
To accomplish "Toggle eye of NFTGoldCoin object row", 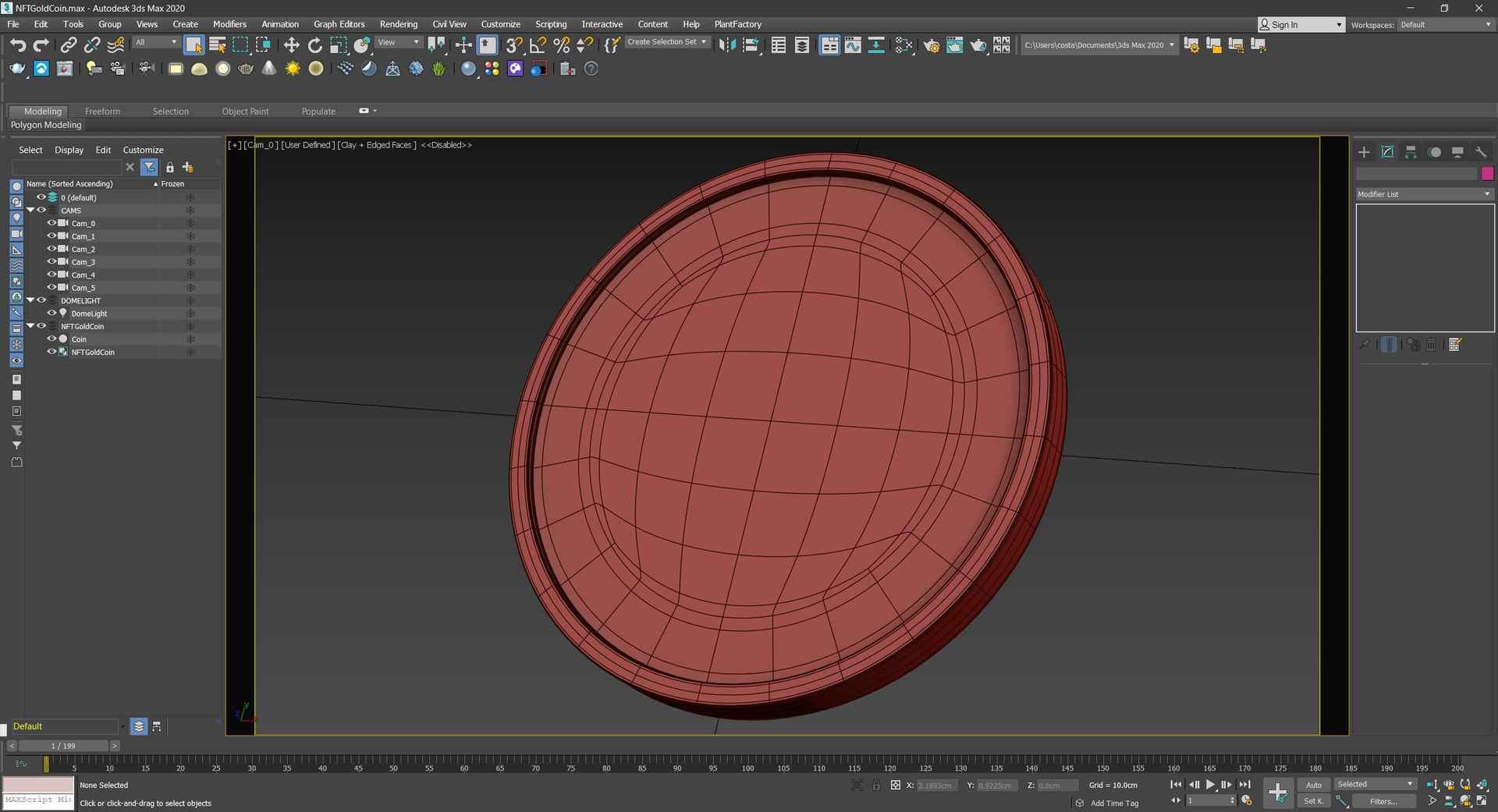I will point(51,352).
